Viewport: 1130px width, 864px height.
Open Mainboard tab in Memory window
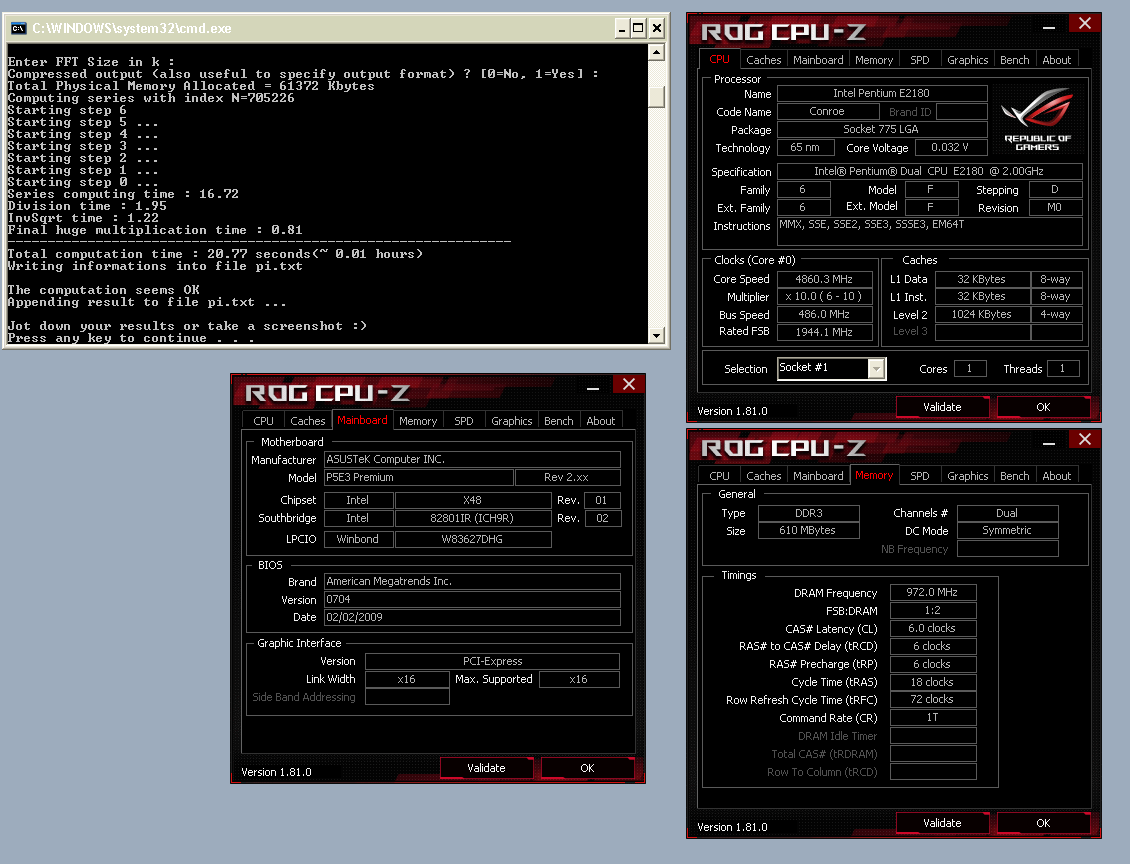818,476
